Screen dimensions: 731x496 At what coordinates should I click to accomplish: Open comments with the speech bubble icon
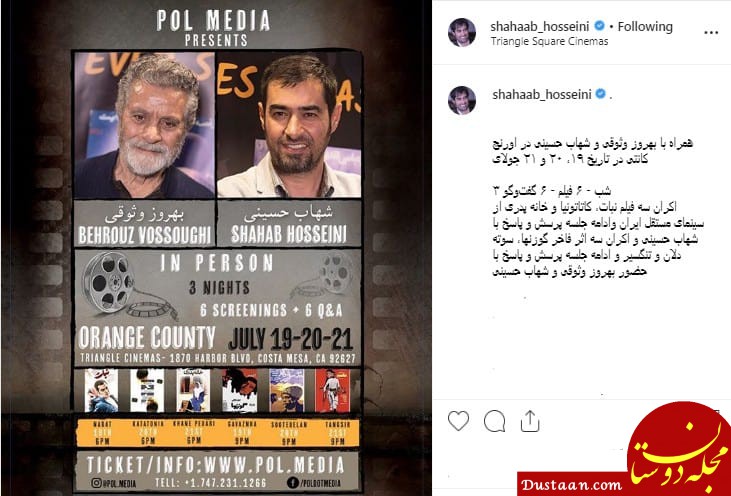494,421
